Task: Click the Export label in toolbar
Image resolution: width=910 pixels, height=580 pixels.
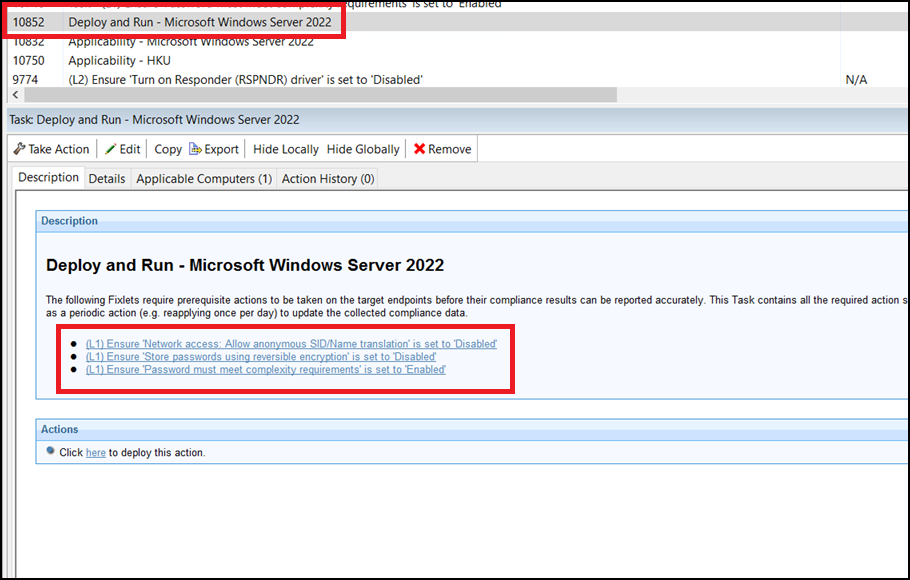Action: pyautogui.click(x=221, y=149)
